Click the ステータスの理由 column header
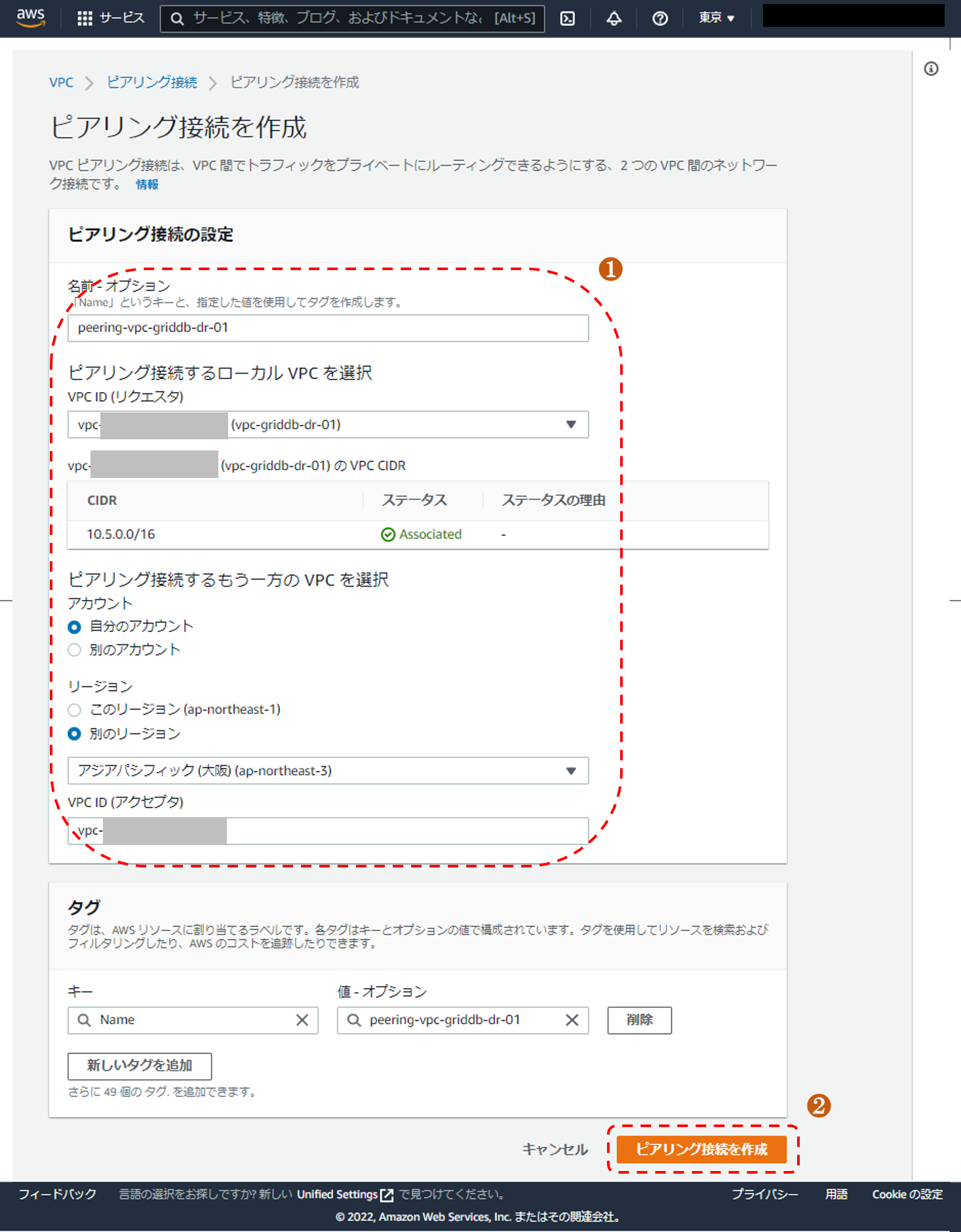961x1232 pixels. [x=553, y=500]
